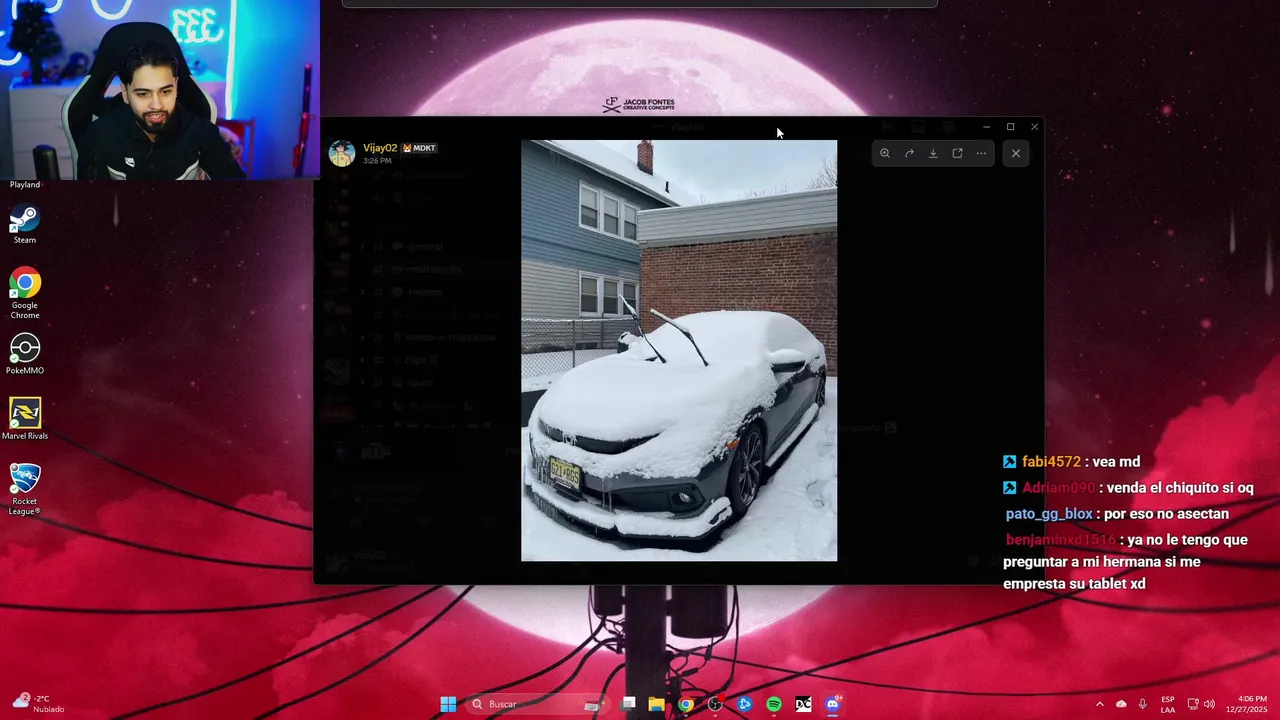
Task: Click the webcam overlay feed
Action: [160, 90]
